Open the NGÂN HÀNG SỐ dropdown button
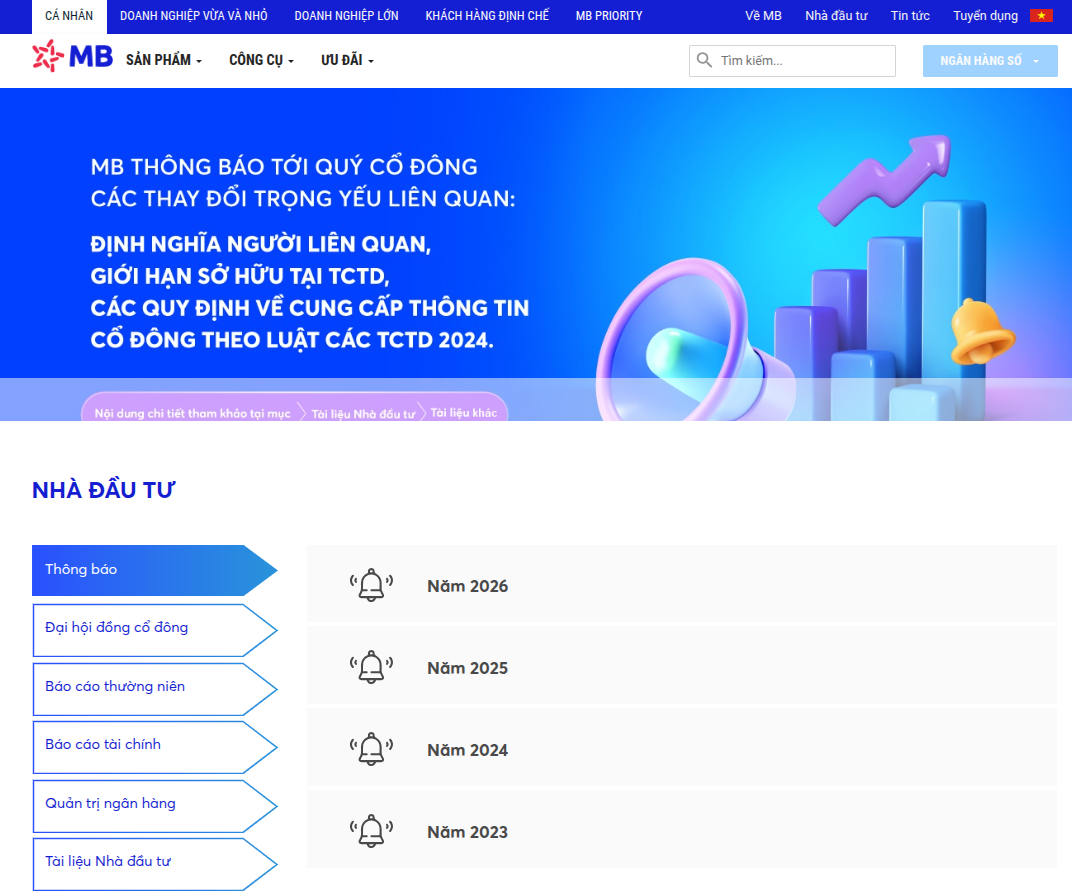 [990, 61]
